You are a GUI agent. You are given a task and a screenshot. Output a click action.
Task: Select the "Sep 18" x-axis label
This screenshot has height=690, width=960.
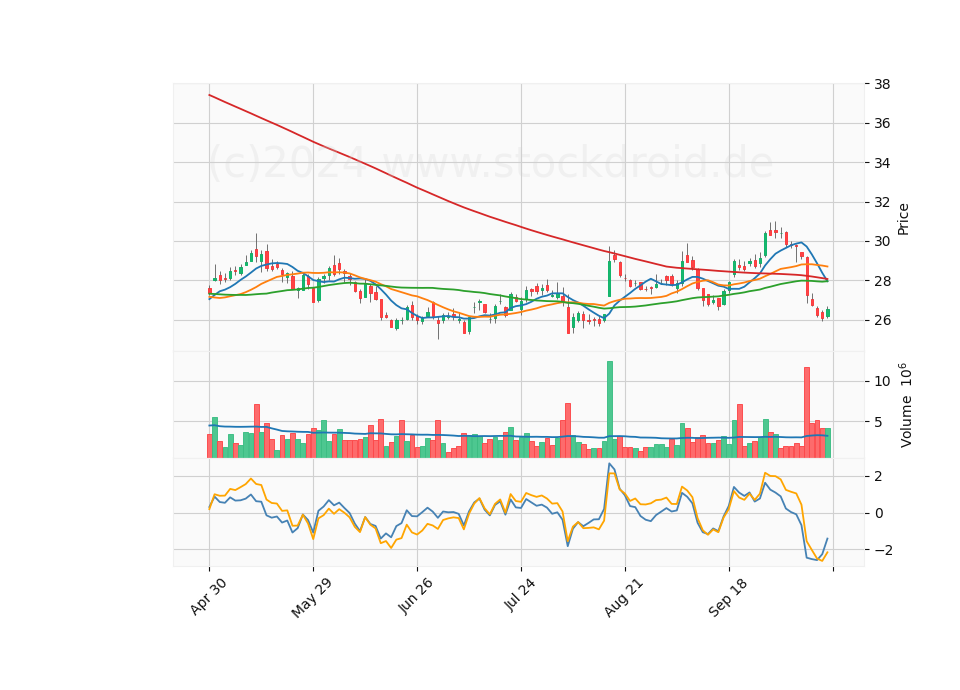click(x=727, y=598)
